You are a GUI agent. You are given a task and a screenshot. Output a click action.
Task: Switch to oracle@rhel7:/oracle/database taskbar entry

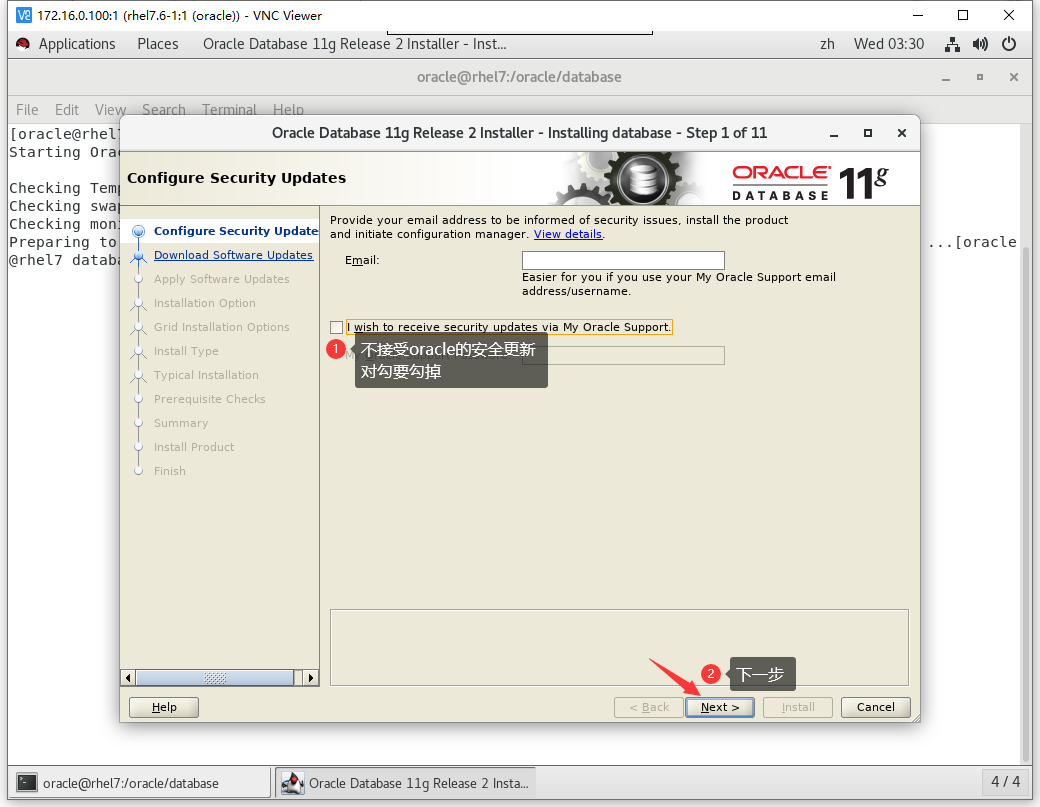tap(139, 782)
